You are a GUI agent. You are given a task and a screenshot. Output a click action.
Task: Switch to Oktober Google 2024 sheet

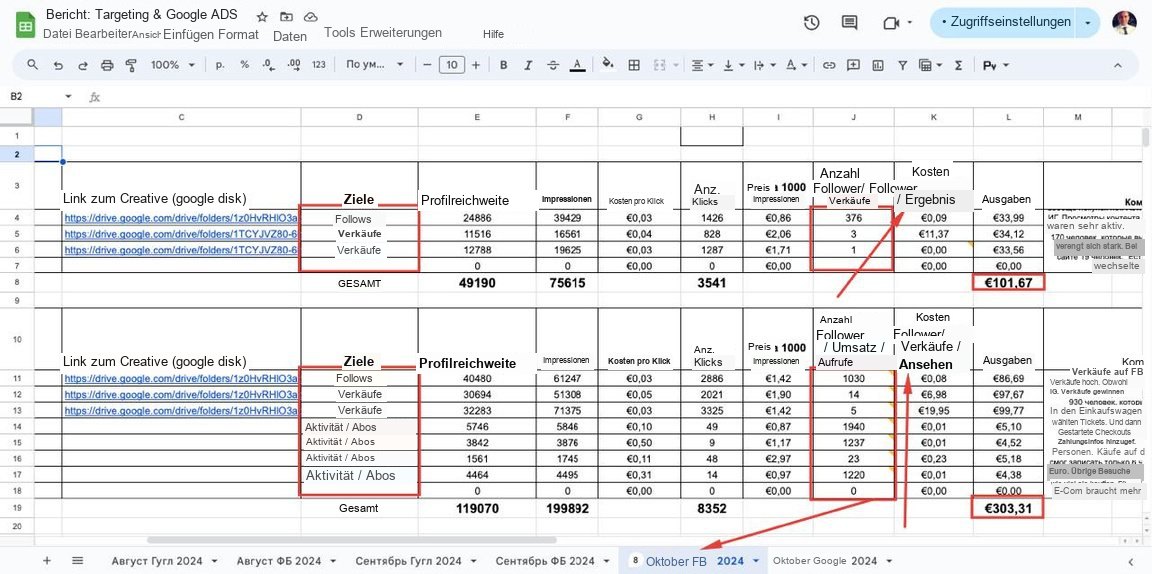[825, 561]
